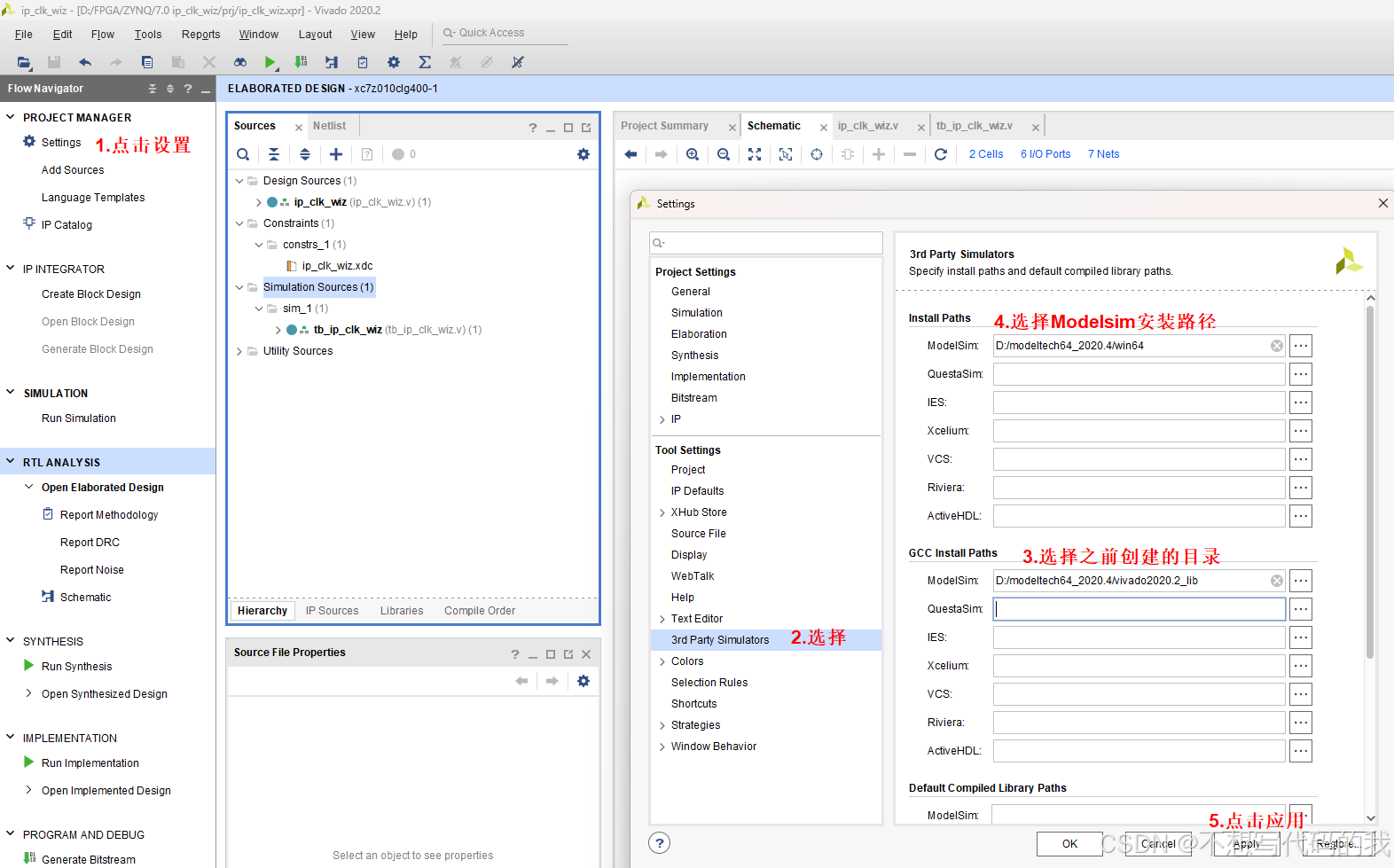Open the Reports menu
This screenshot has height=868, width=1394.
(200, 35)
